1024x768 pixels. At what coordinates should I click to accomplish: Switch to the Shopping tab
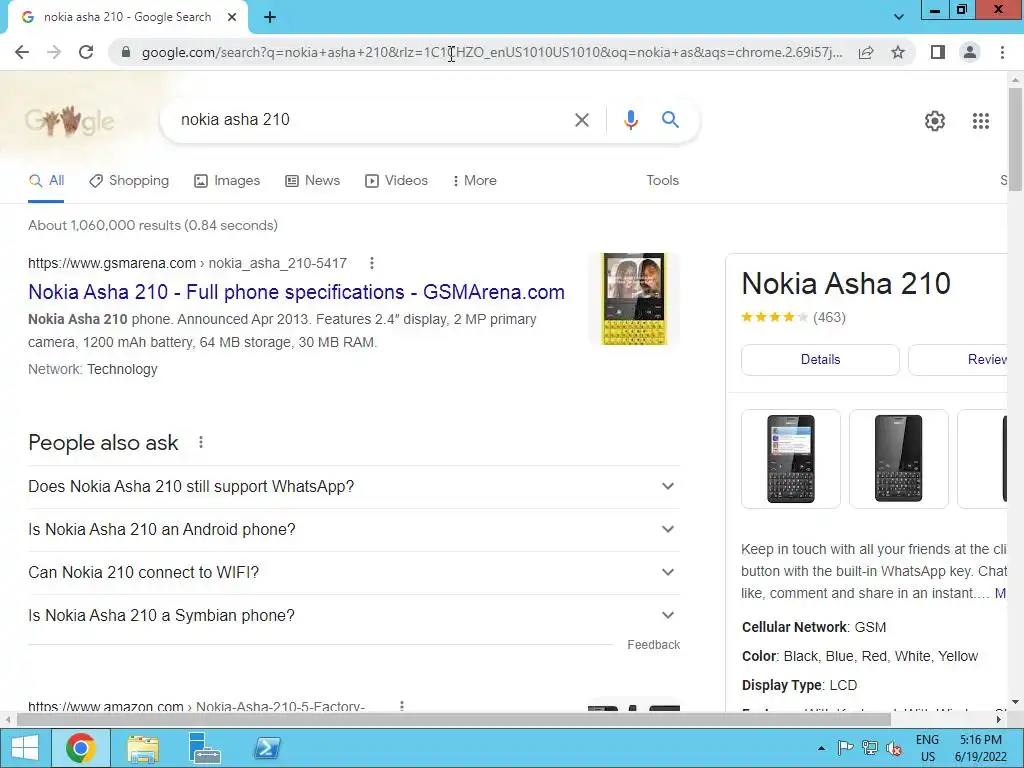tap(129, 181)
